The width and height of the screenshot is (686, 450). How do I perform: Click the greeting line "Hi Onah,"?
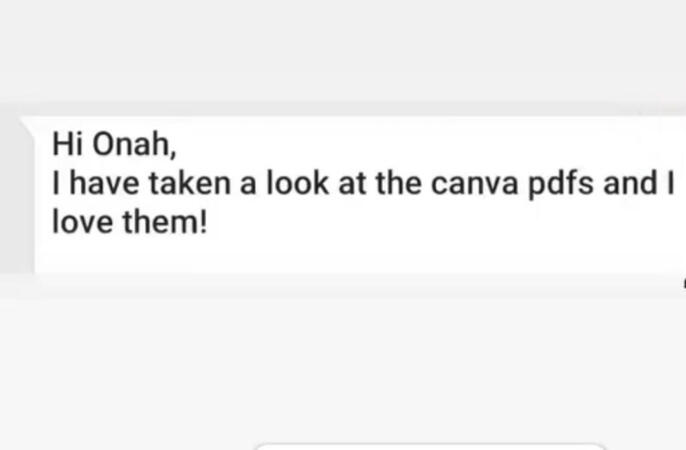(x=113, y=146)
